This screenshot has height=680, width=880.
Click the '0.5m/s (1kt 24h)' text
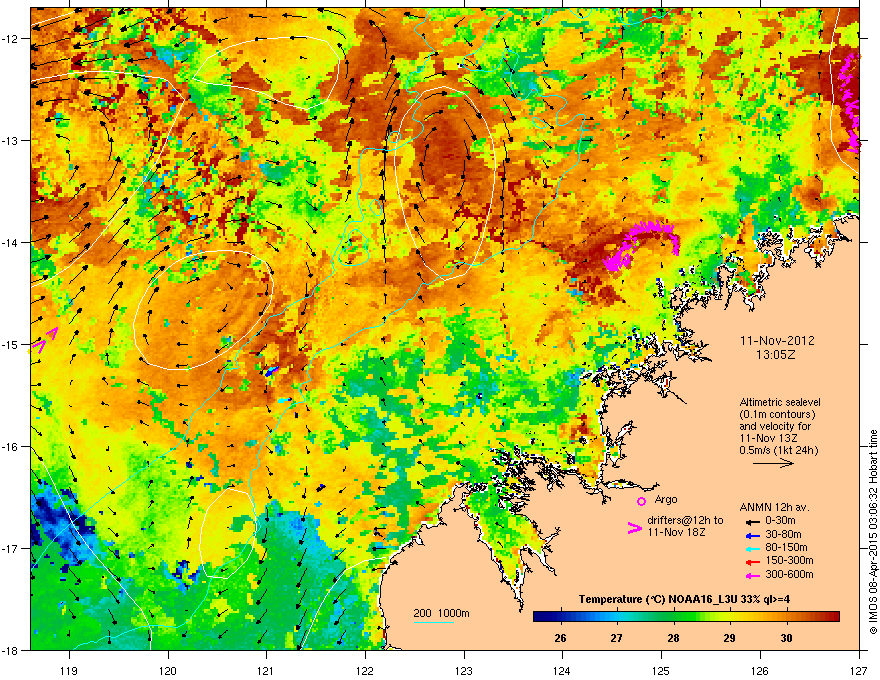pyautogui.click(x=778, y=450)
